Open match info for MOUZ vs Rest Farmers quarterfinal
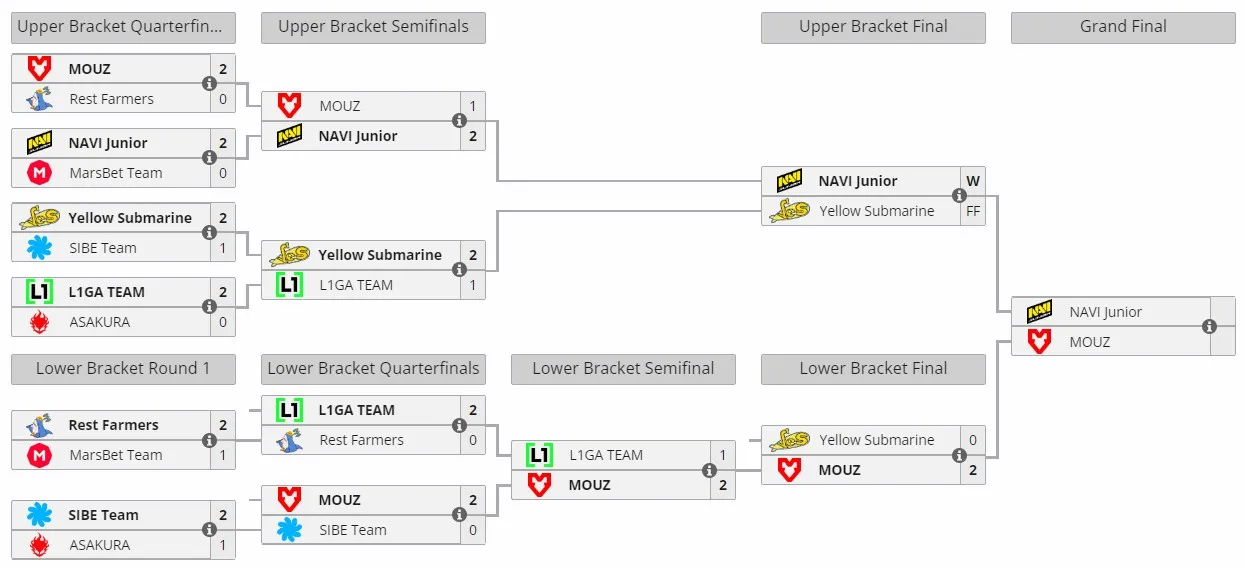The image size is (1245, 568). [209, 84]
